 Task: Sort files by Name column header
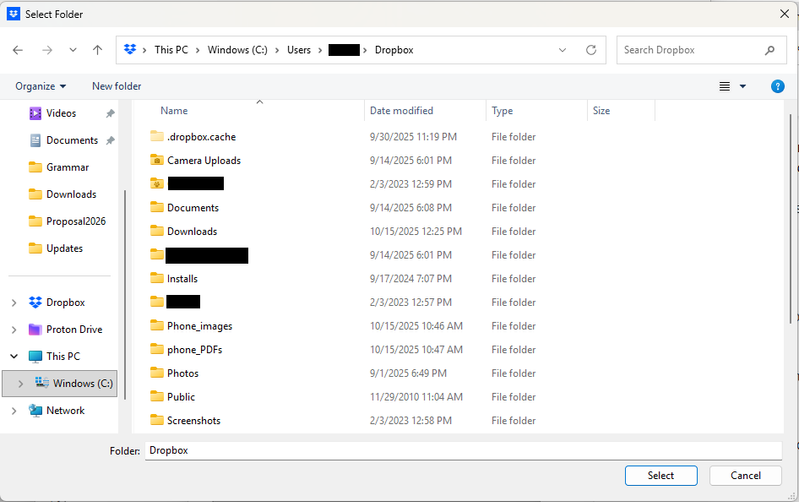(174, 111)
